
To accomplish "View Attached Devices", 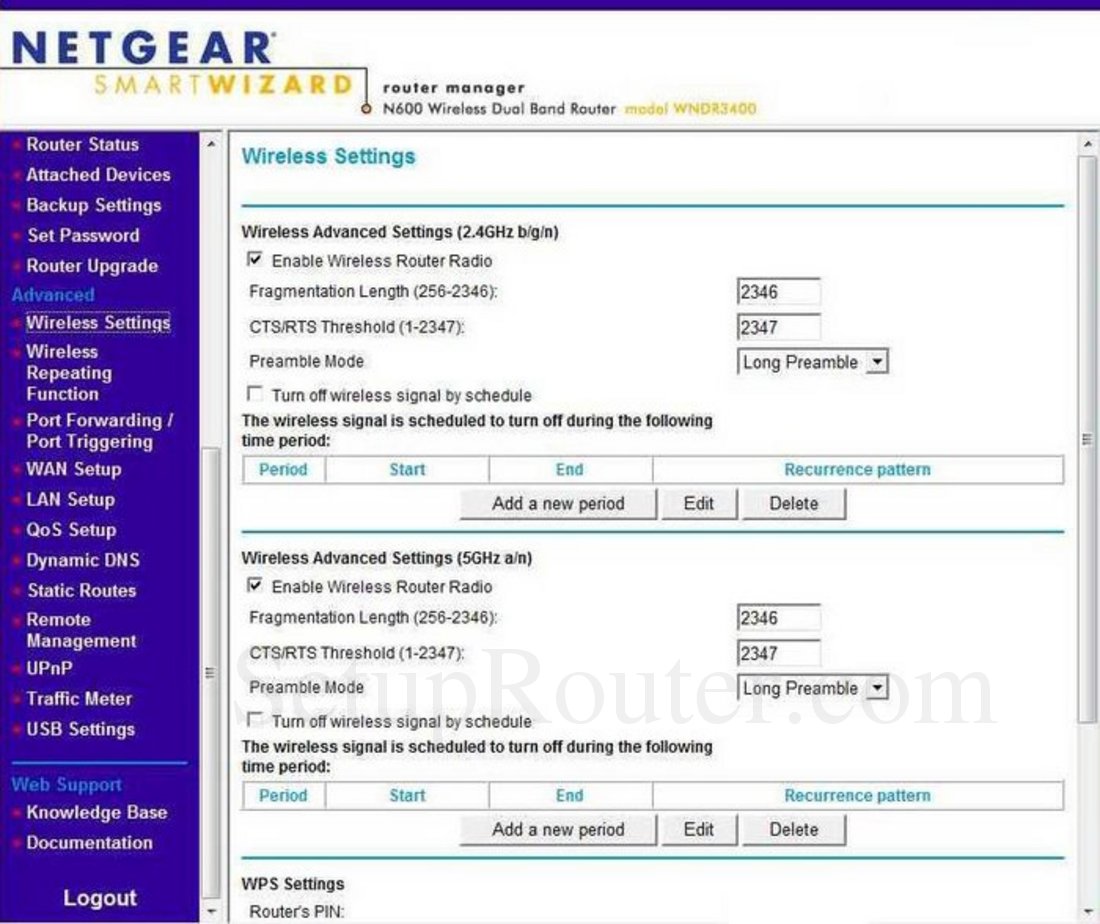I will (97, 174).
